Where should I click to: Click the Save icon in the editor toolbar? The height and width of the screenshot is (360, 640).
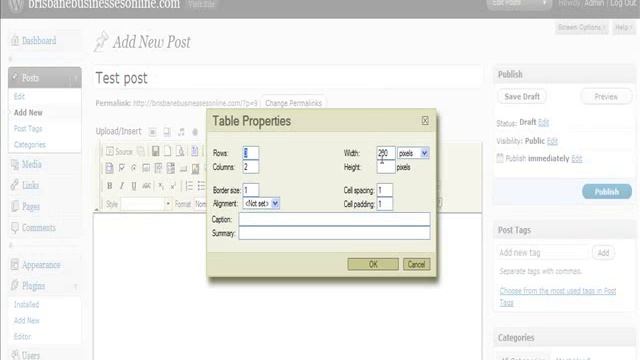click(156, 151)
